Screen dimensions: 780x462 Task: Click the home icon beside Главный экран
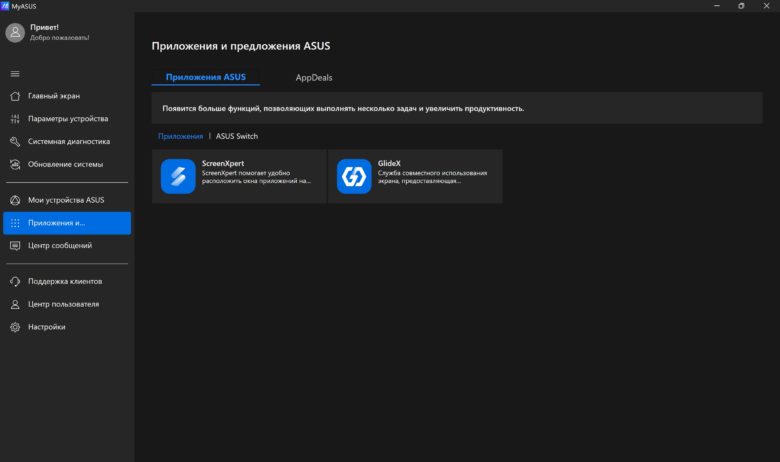15,96
